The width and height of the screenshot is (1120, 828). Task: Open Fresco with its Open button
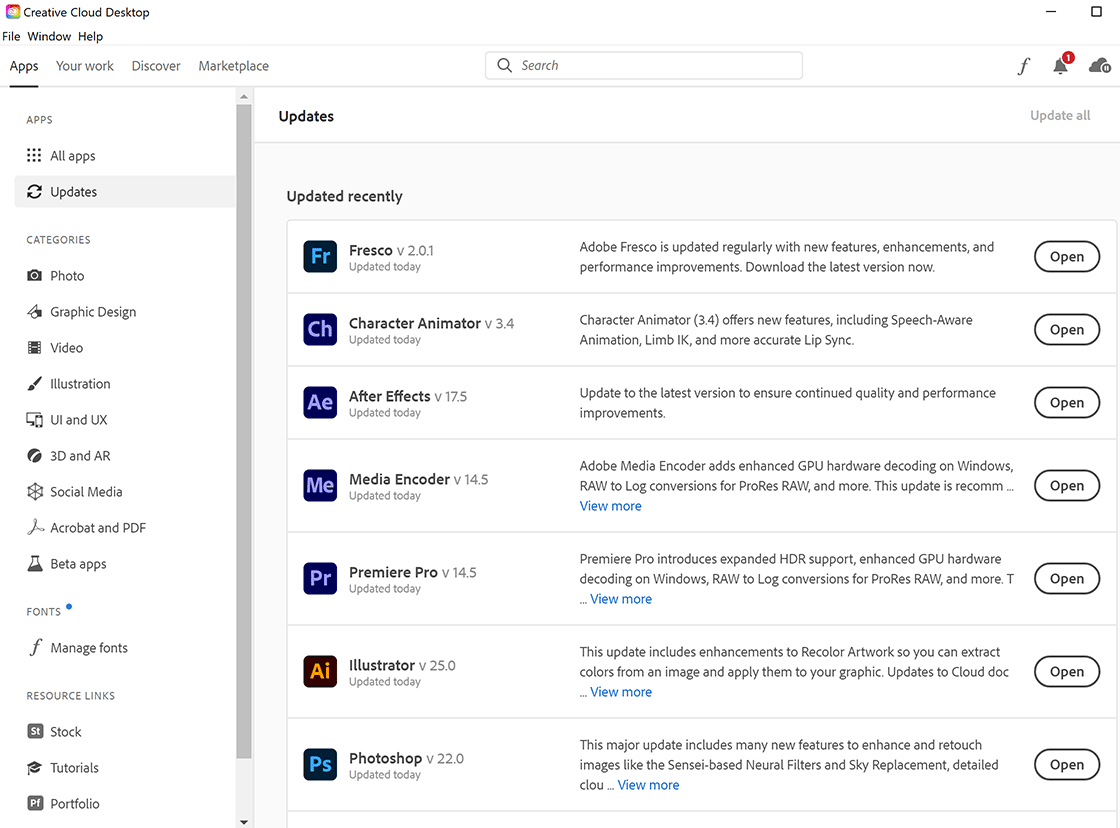(1066, 256)
